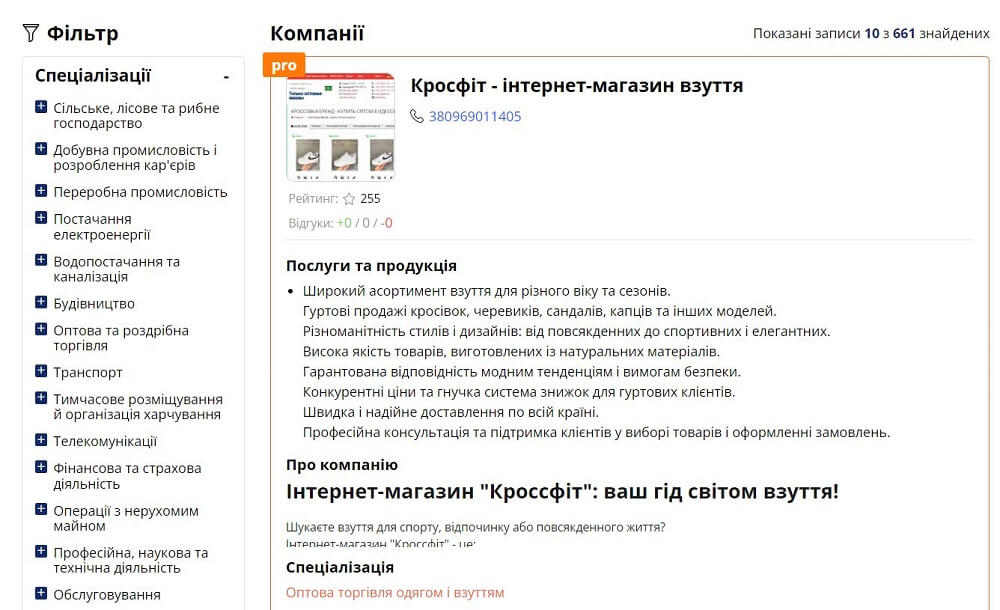1000x610 pixels.
Task: Expand Добувна промисловість plus icon
Action: coord(41,149)
